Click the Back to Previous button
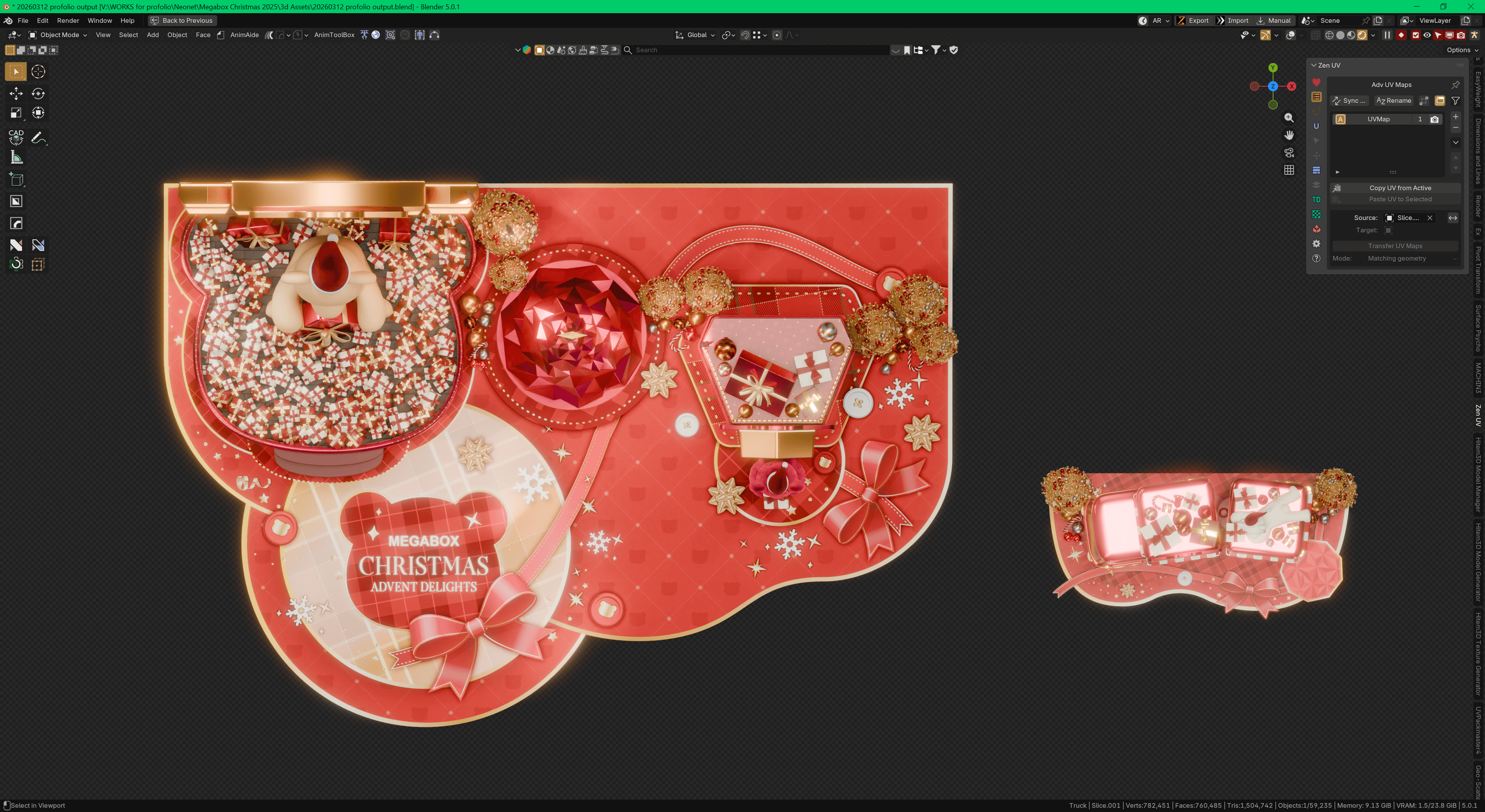Screen dimensions: 1485x812 (x=182, y=21)
